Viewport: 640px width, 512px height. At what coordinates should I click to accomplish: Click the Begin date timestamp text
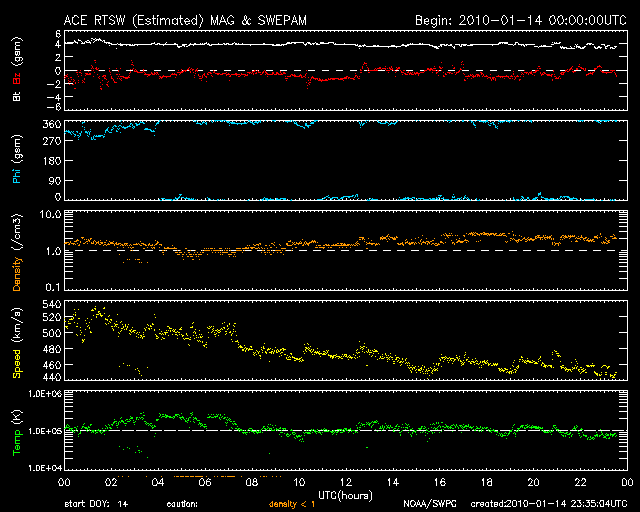click(519, 19)
